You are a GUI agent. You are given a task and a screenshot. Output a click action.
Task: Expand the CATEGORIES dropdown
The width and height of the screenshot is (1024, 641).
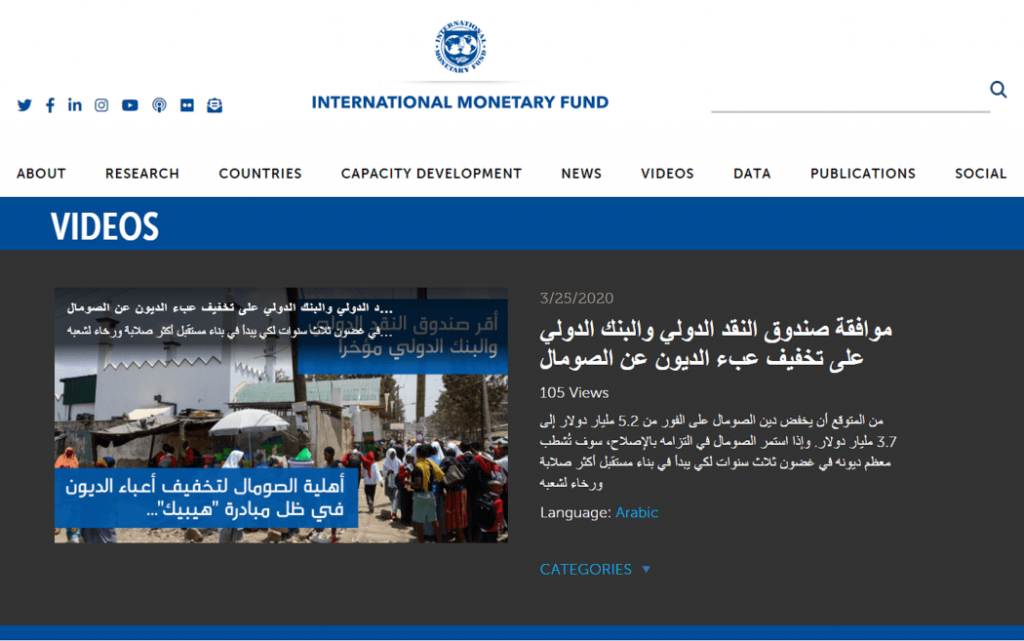click(595, 569)
